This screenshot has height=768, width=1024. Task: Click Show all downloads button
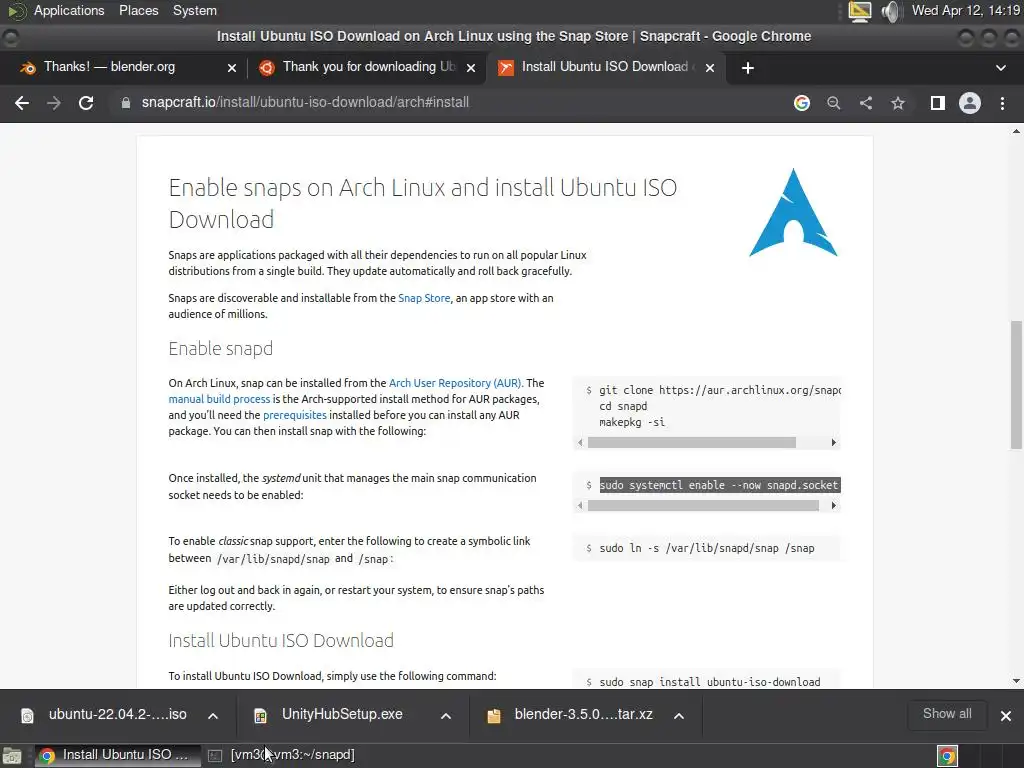click(x=947, y=714)
